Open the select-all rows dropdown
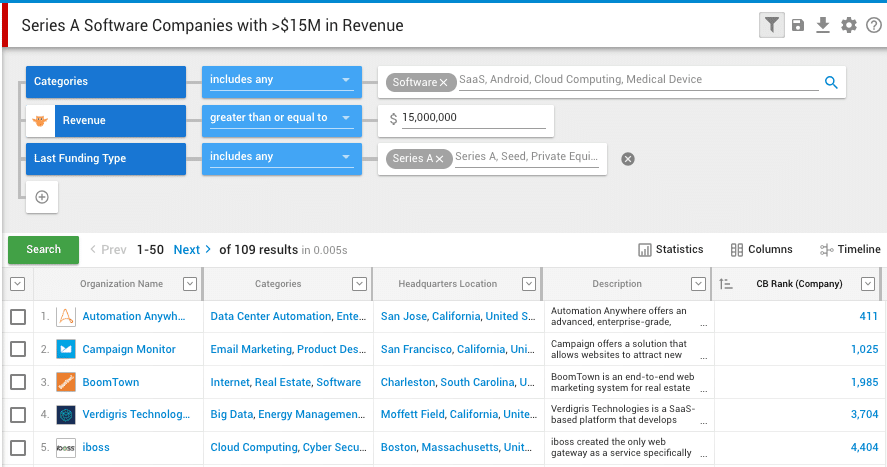 pyautogui.click(x=18, y=284)
